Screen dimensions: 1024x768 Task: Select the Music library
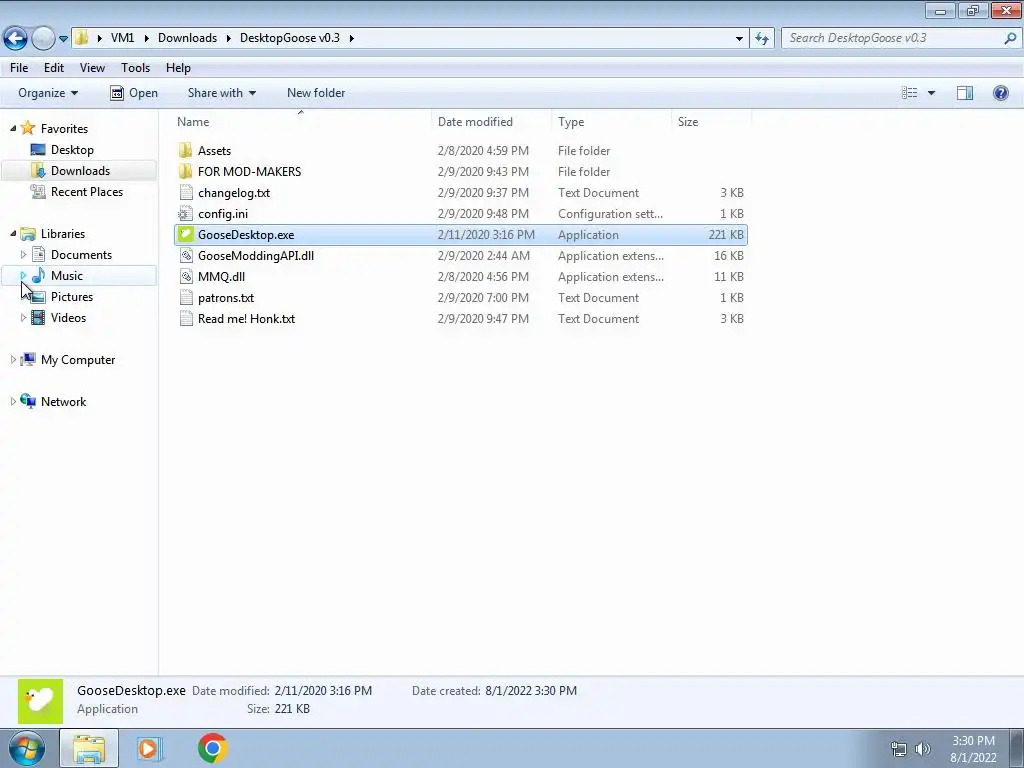(x=67, y=276)
